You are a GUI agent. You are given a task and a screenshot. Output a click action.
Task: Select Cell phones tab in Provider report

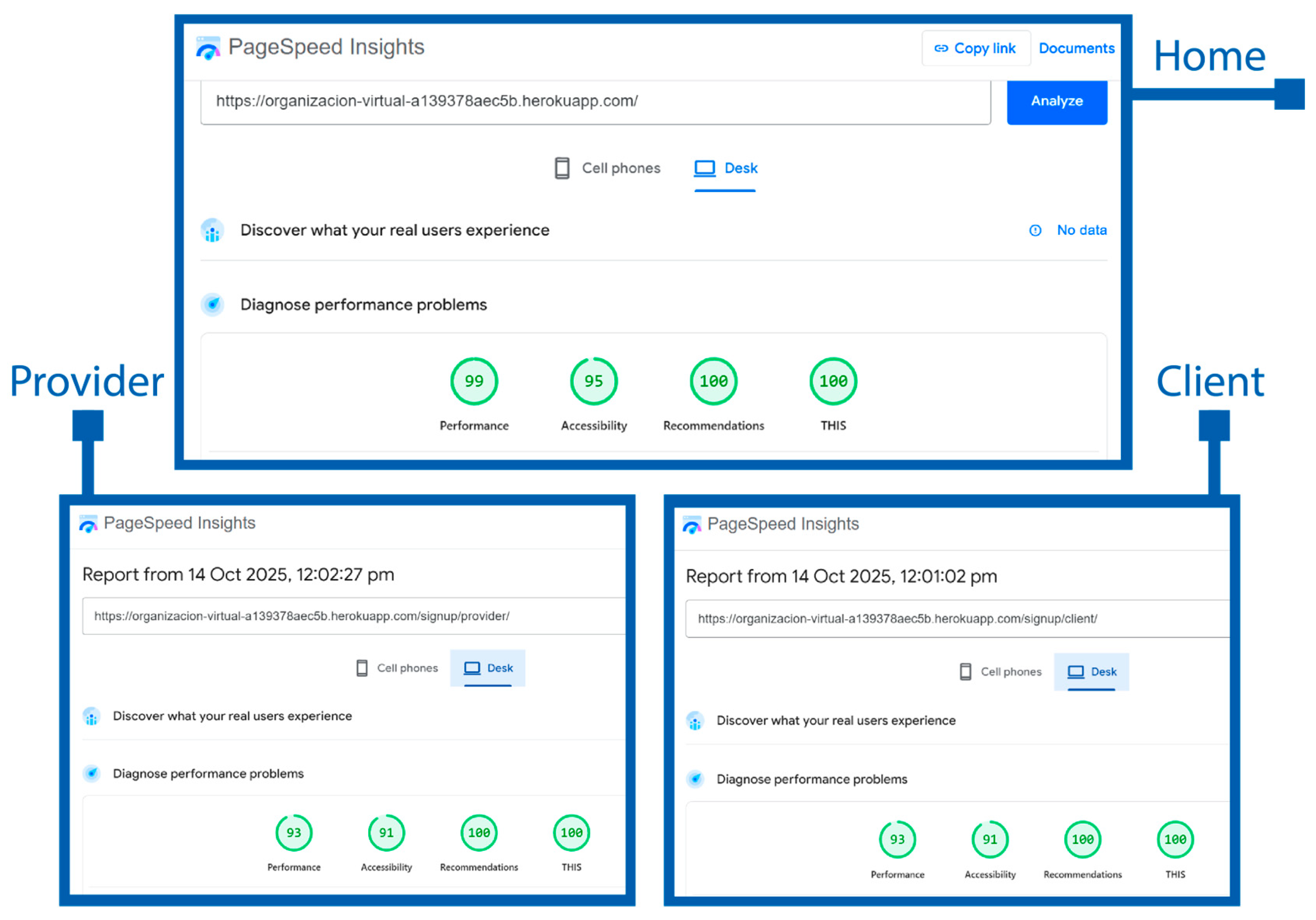pyautogui.click(x=397, y=668)
